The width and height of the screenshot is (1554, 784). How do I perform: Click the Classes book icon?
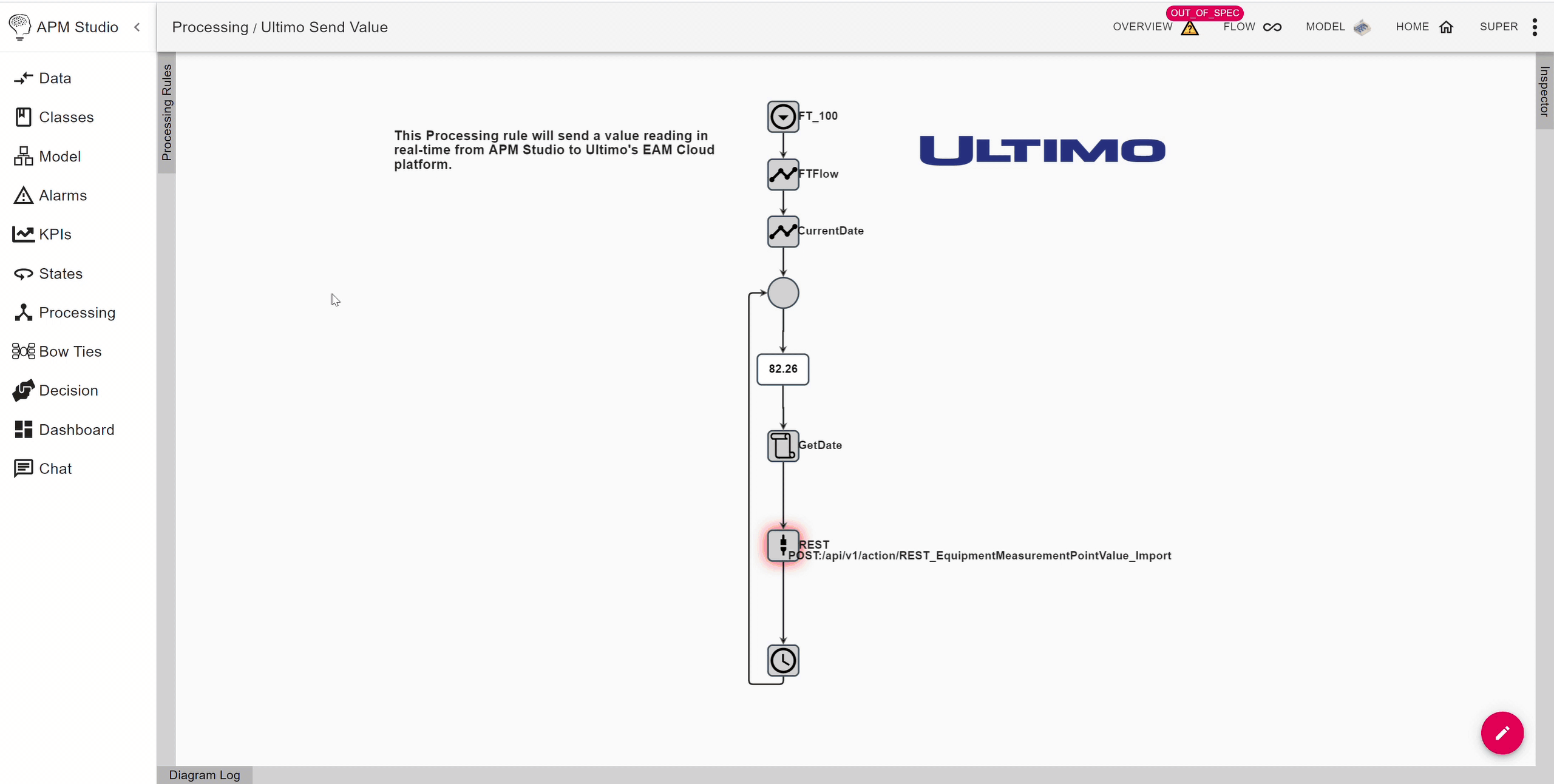23,117
